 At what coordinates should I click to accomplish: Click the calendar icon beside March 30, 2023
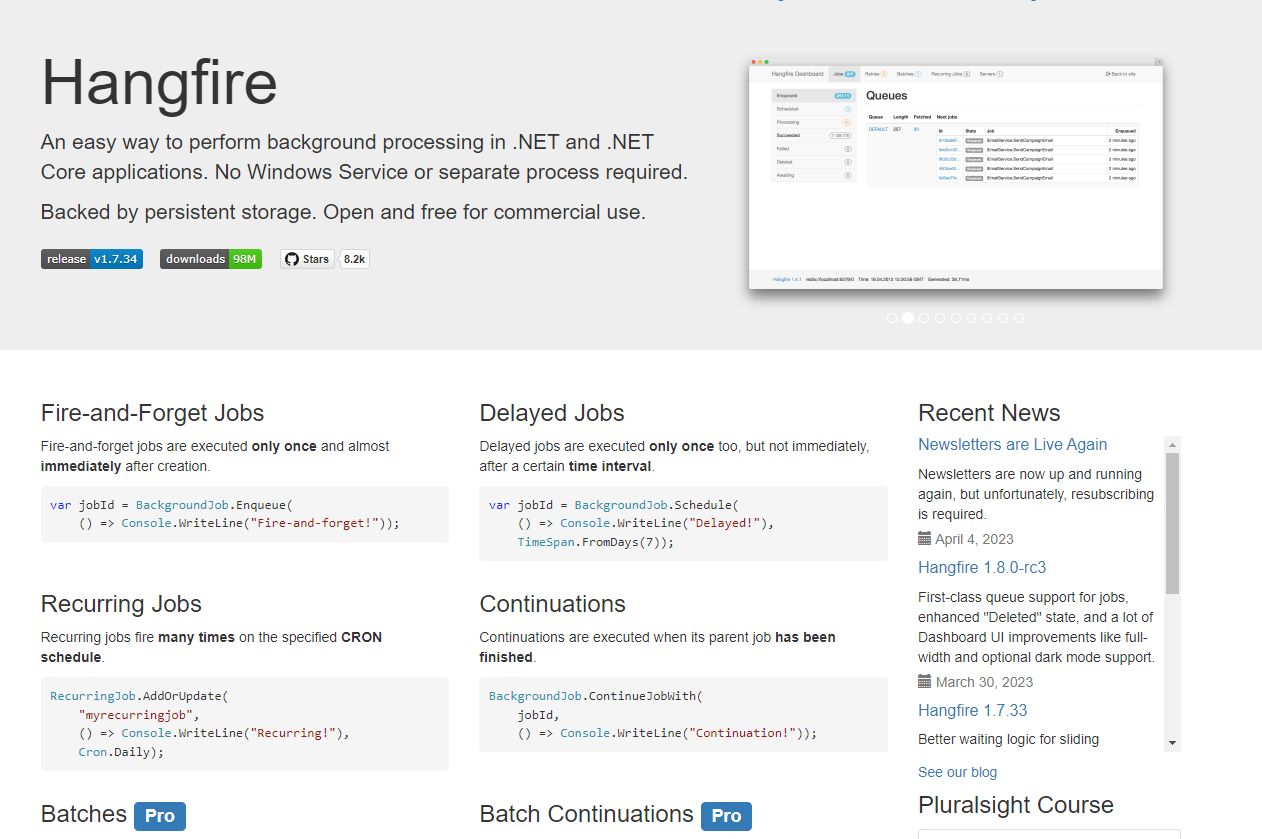click(x=925, y=682)
